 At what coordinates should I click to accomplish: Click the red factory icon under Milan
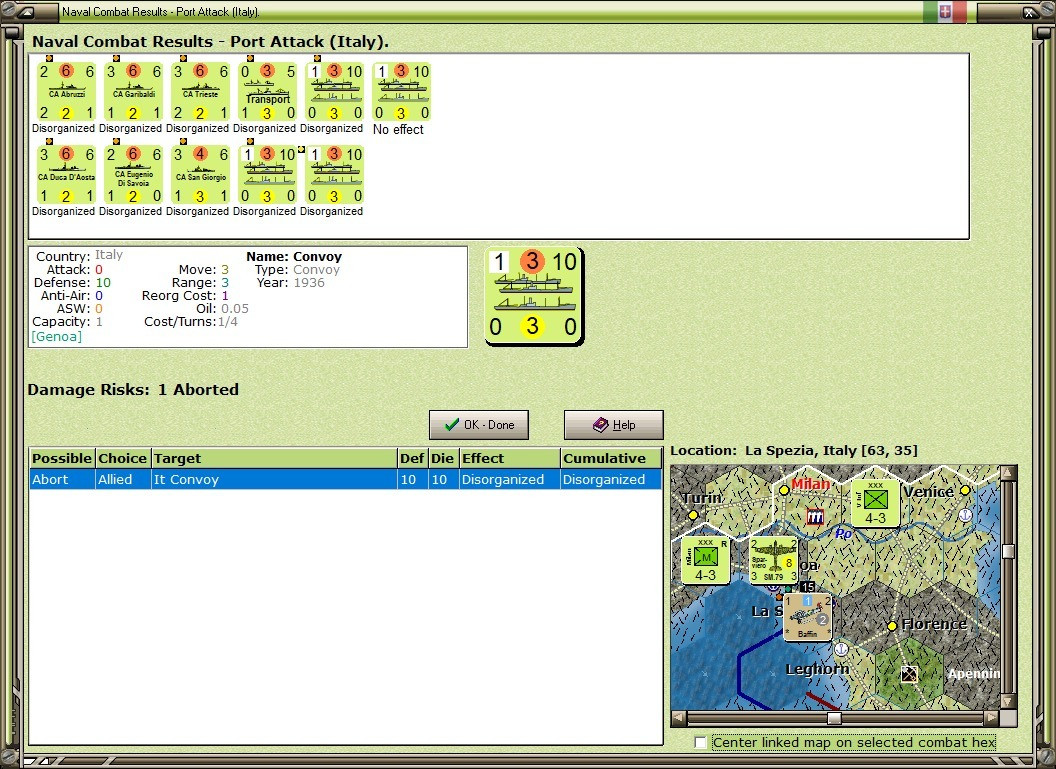[815, 516]
